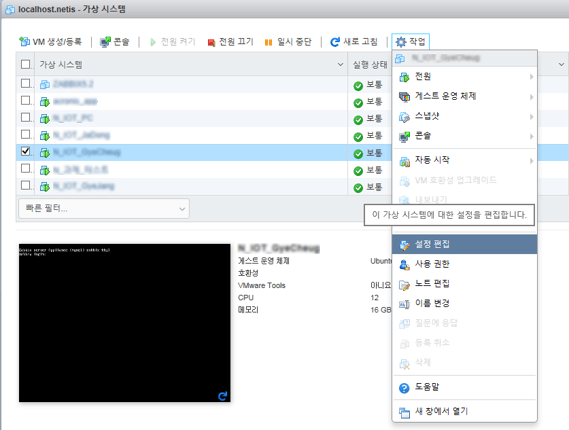Click the VM icon in the acronis row

point(45,102)
